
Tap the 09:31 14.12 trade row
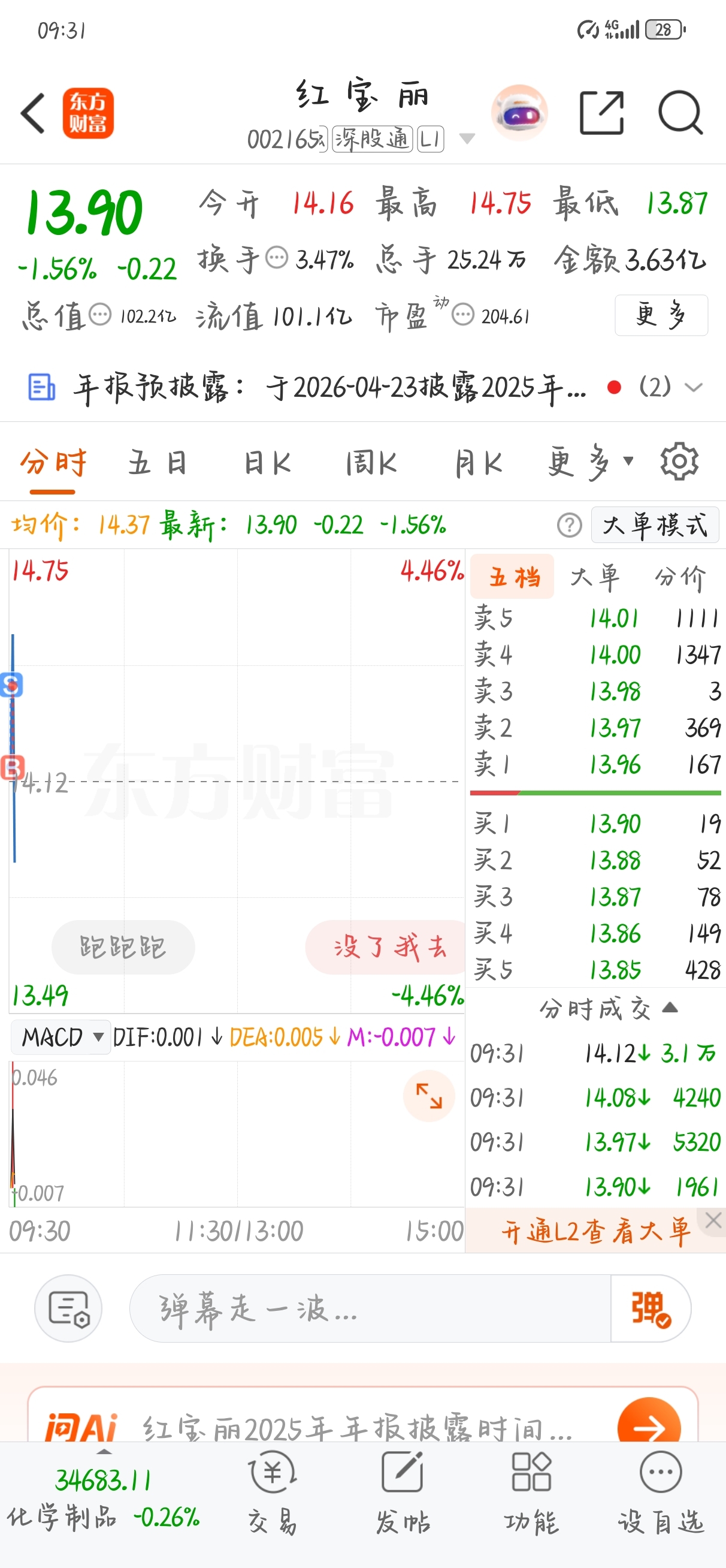(595, 1053)
